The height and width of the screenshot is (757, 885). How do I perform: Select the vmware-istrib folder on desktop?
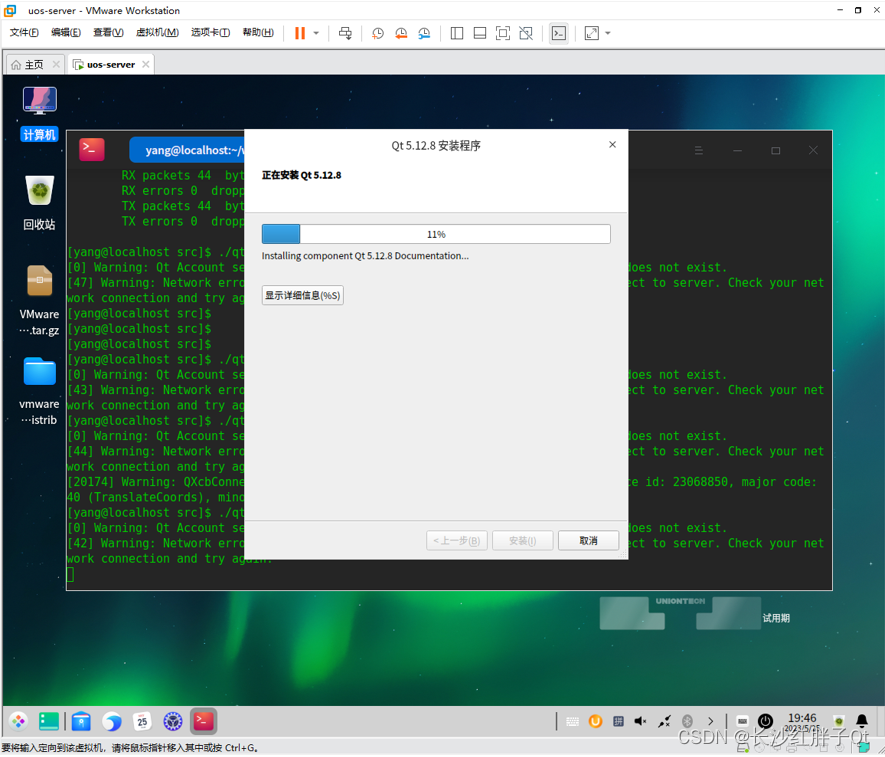(x=39, y=392)
